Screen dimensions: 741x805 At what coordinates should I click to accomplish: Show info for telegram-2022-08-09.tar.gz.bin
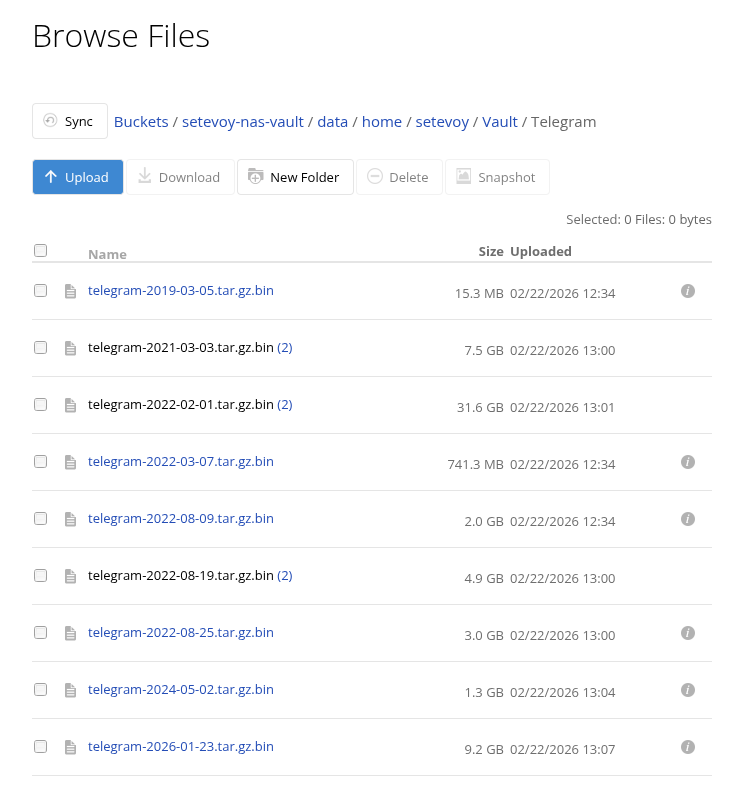(x=687, y=519)
